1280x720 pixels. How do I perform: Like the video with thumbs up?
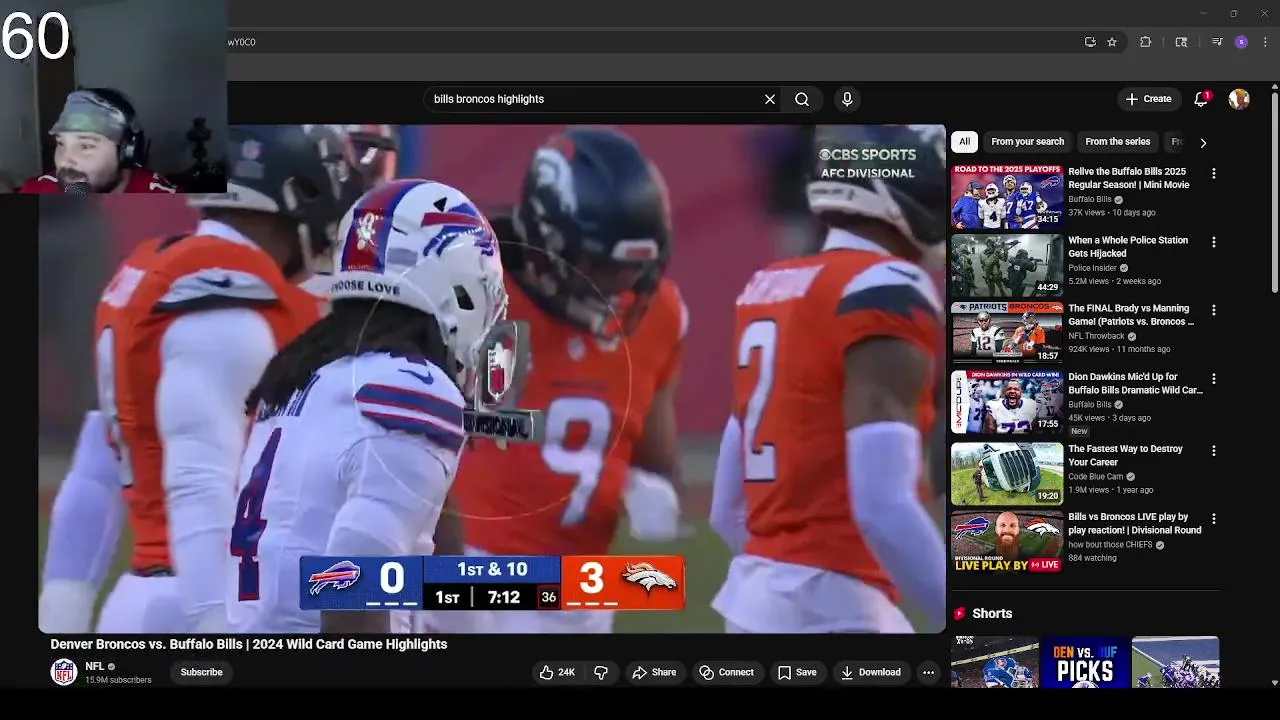coord(557,672)
